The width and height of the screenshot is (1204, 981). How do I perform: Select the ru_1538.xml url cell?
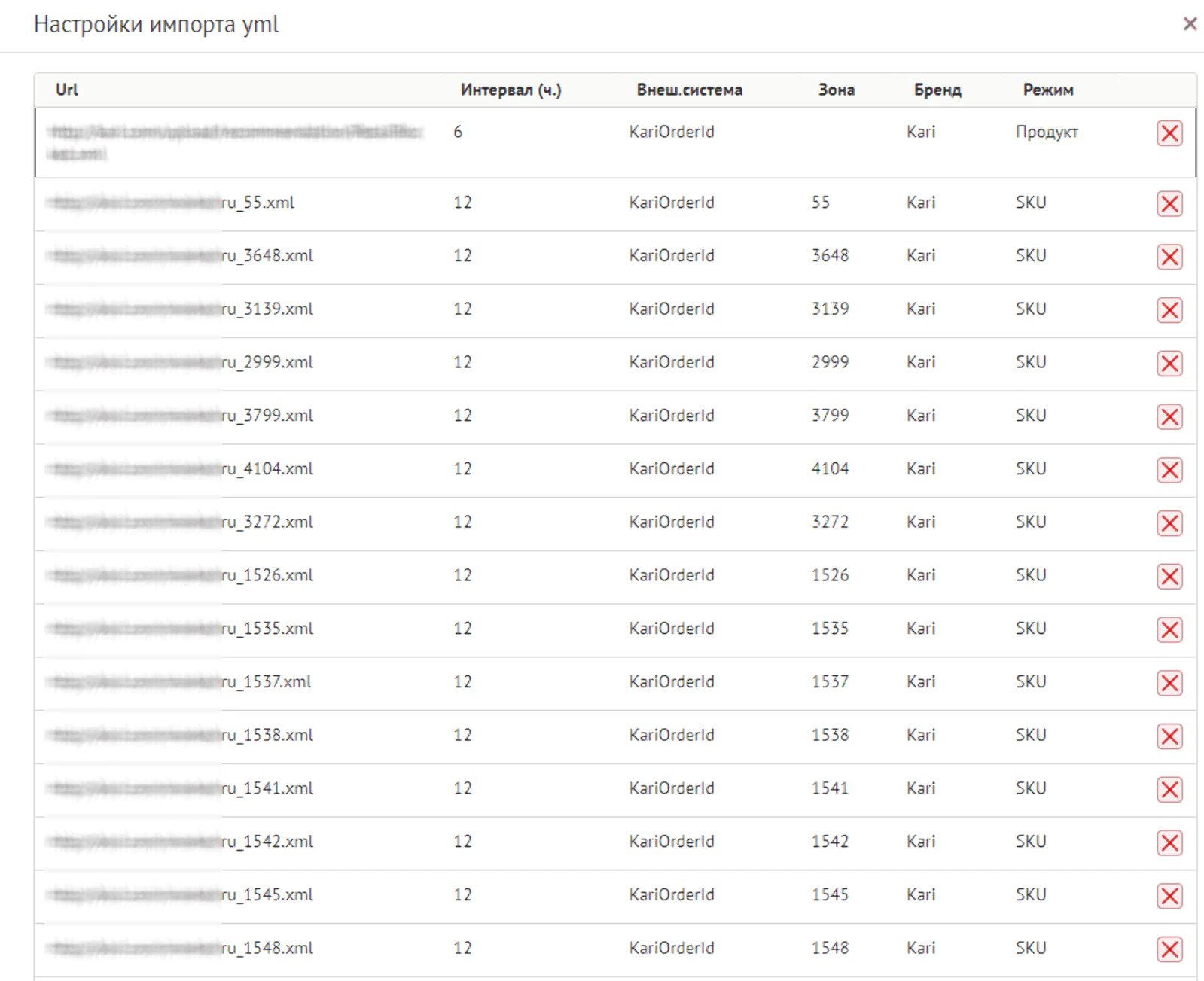tap(181, 736)
